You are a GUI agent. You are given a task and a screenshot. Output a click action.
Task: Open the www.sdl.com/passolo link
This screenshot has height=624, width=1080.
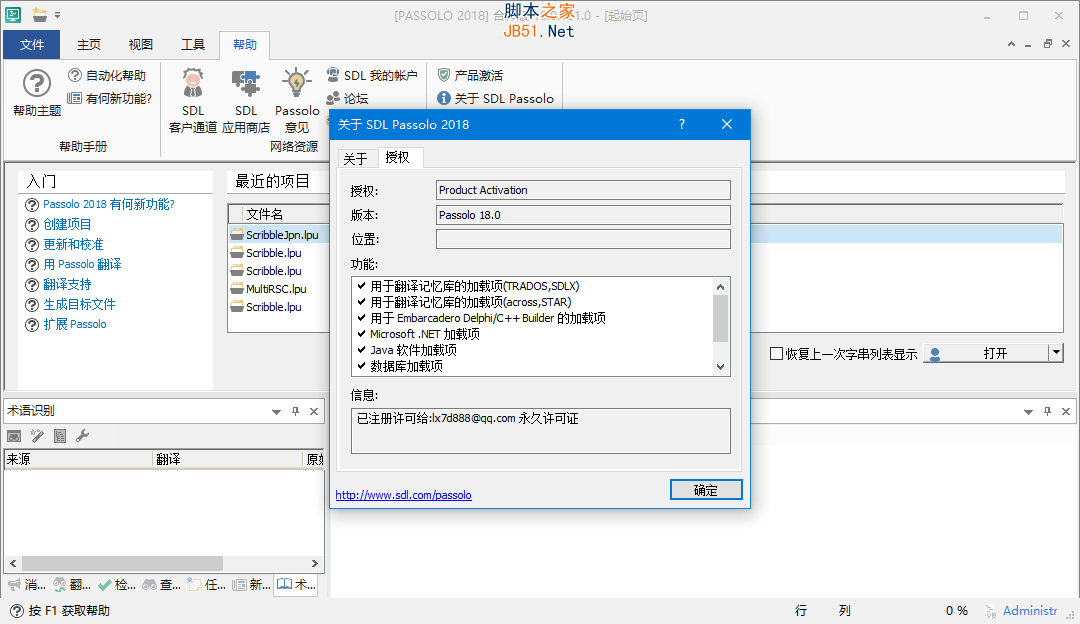[x=403, y=495]
